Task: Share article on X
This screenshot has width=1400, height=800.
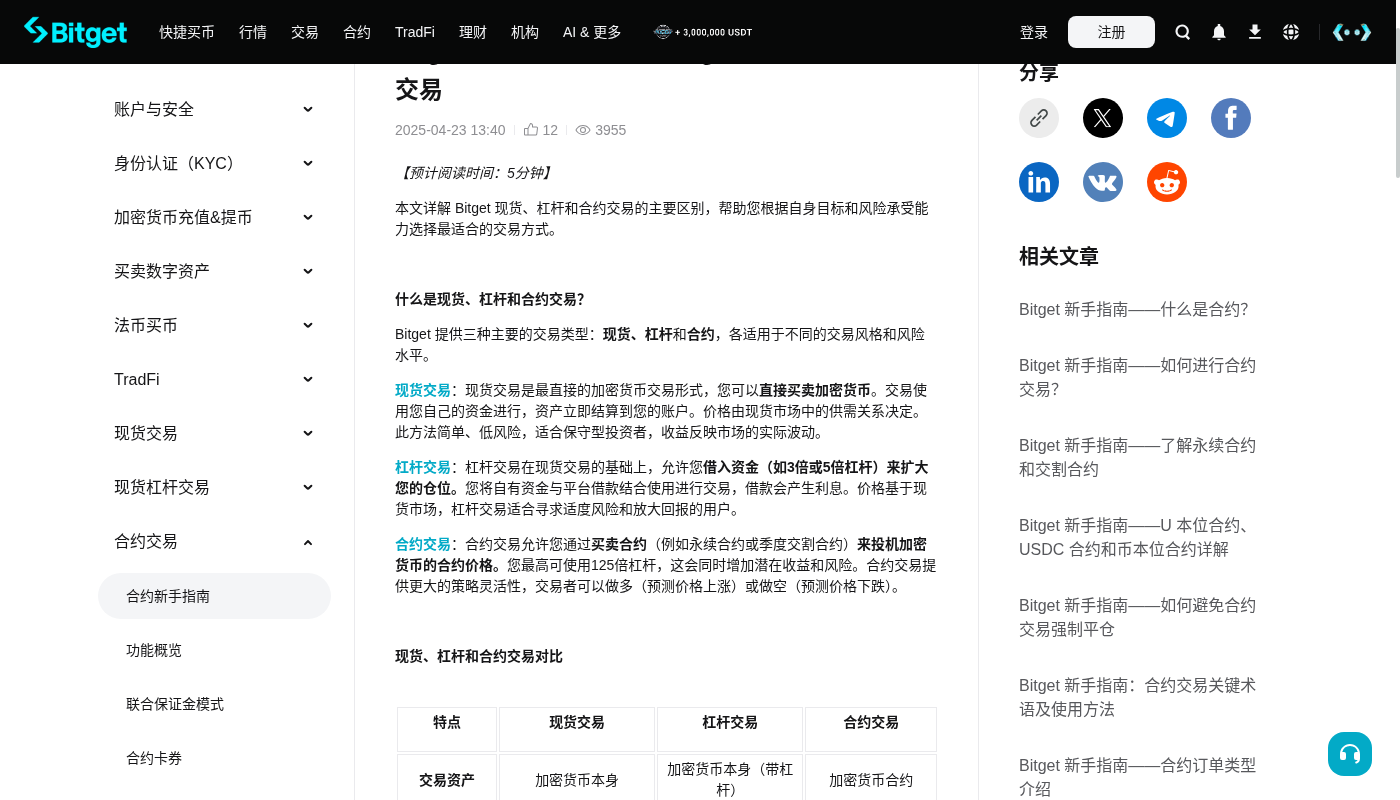Action: coord(1103,118)
